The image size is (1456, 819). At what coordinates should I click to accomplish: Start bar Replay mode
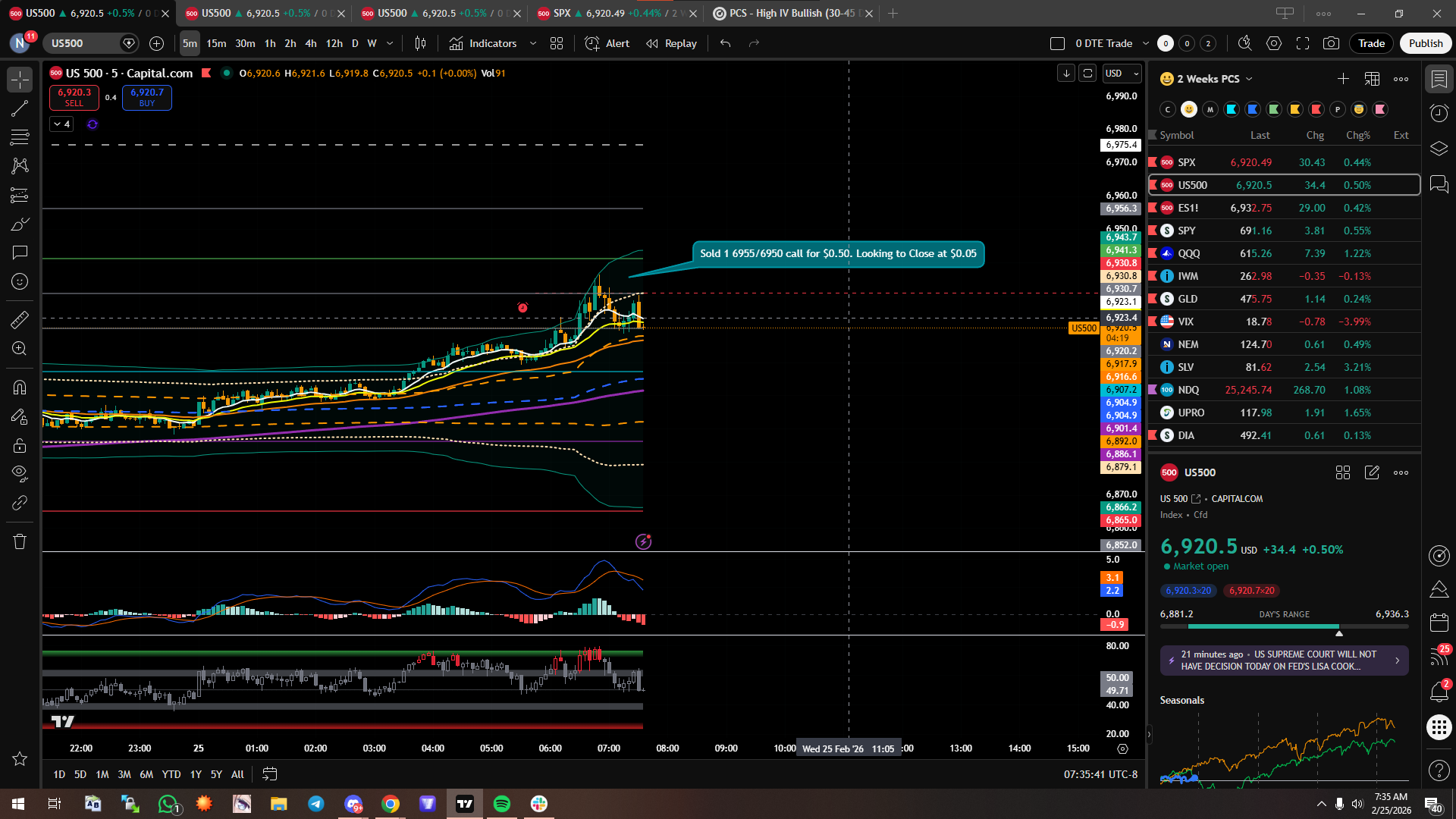(671, 43)
